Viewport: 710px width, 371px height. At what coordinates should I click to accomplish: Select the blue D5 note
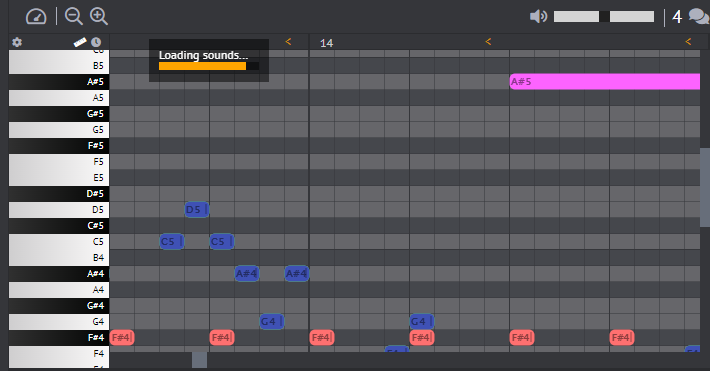[197, 210]
